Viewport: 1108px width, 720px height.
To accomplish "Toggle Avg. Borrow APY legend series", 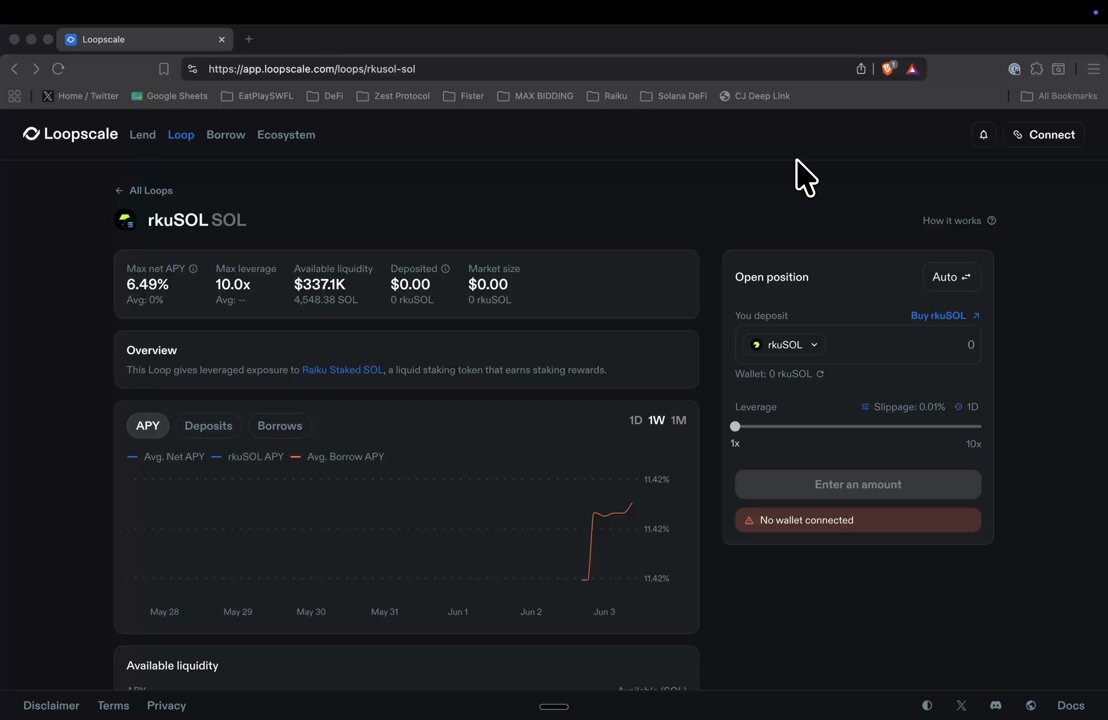I will (x=337, y=456).
